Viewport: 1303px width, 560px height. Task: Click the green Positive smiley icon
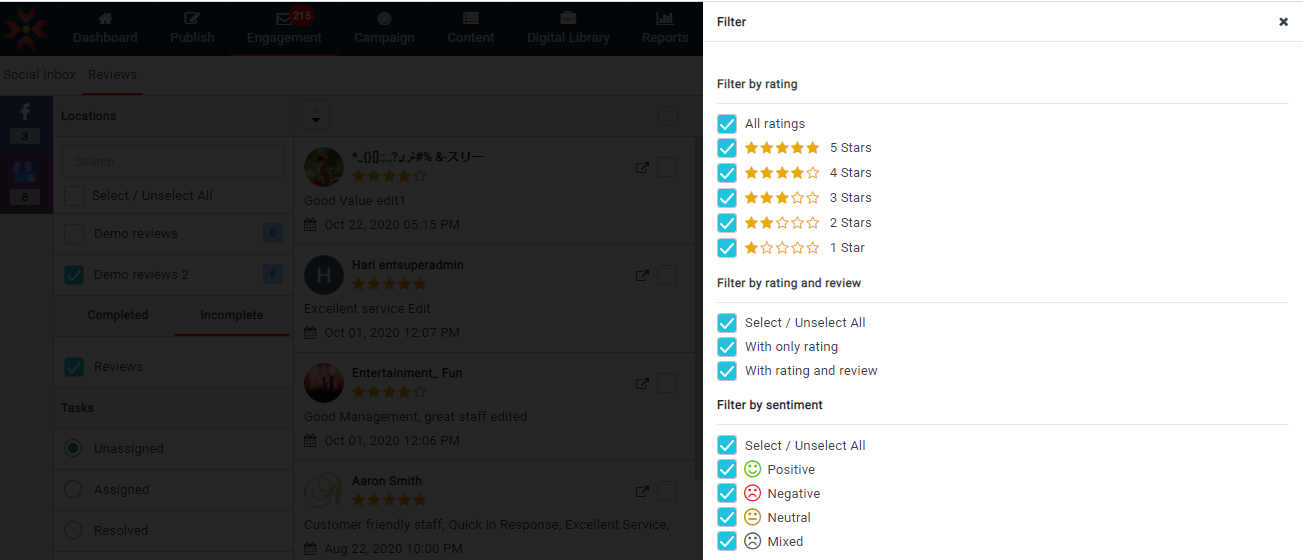click(x=753, y=469)
